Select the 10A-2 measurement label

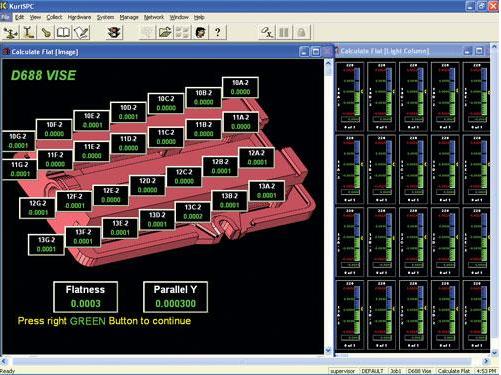tap(240, 87)
